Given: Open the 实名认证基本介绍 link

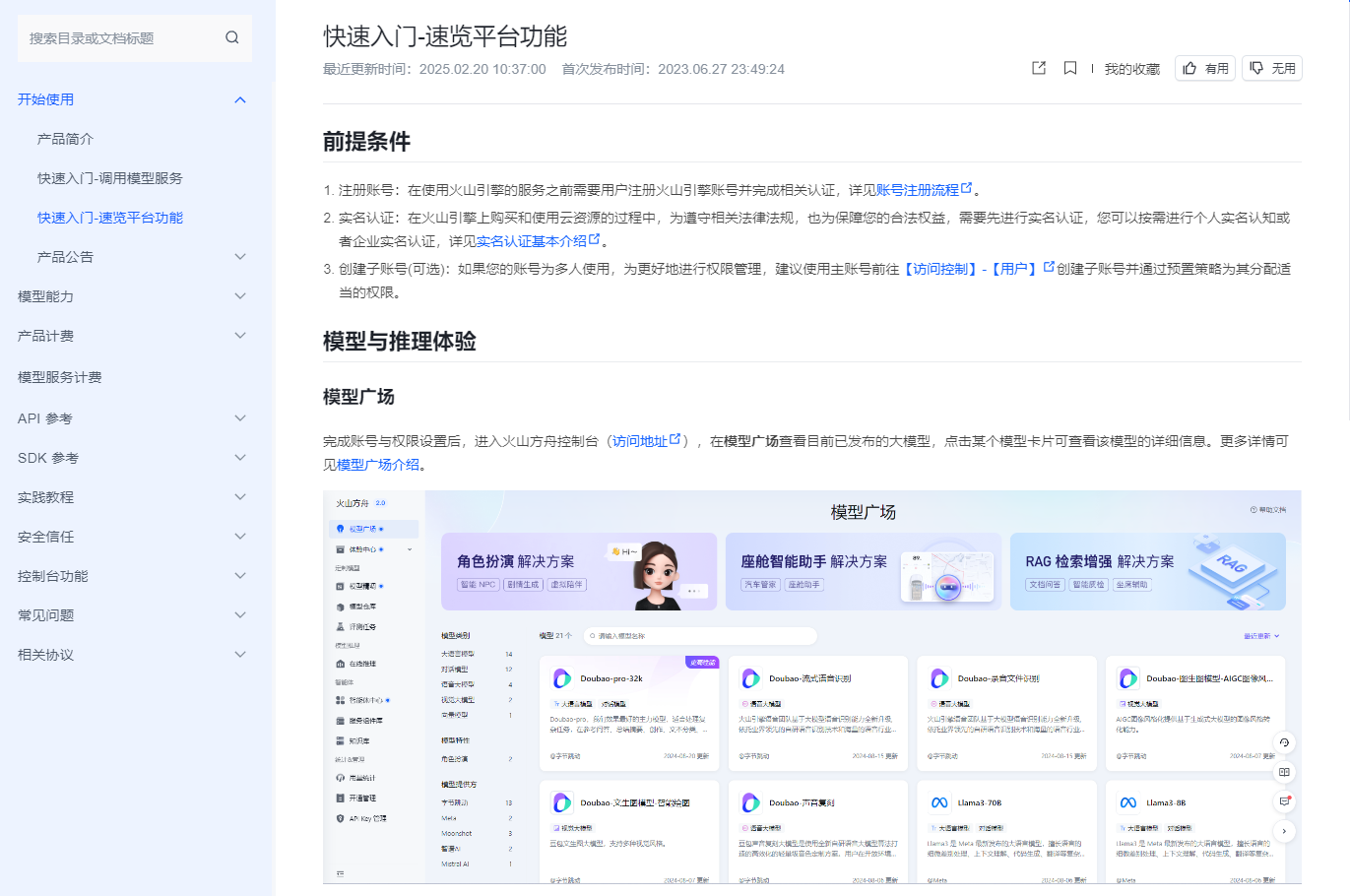Looking at the screenshot, I should point(538,241).
